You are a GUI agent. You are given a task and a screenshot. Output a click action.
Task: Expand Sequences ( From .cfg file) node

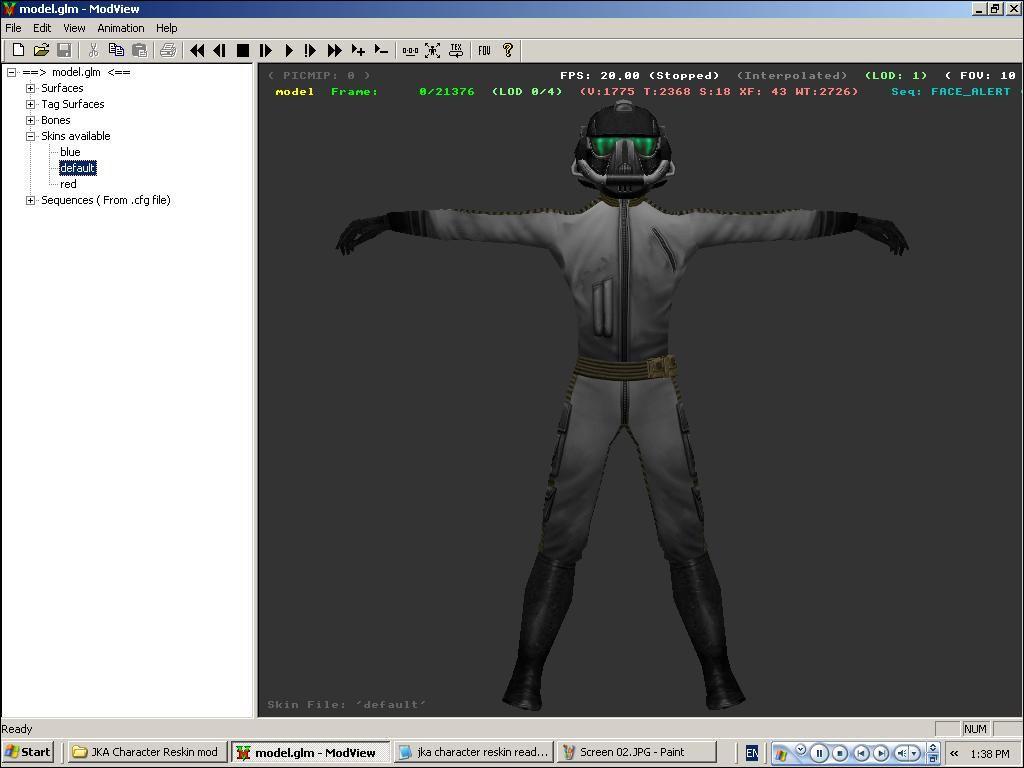point(31,200)
